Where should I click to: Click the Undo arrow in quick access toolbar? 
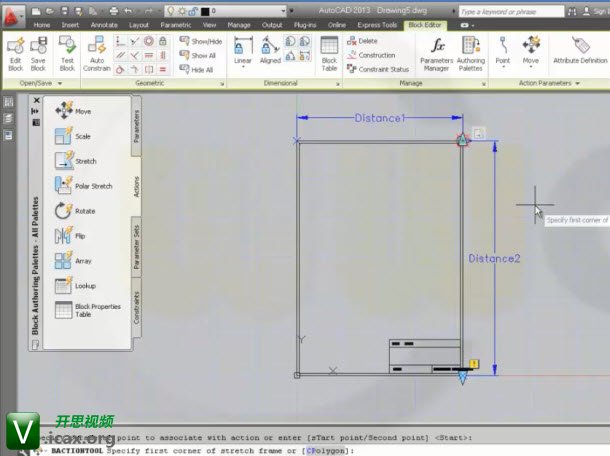[x=128, y=11]
